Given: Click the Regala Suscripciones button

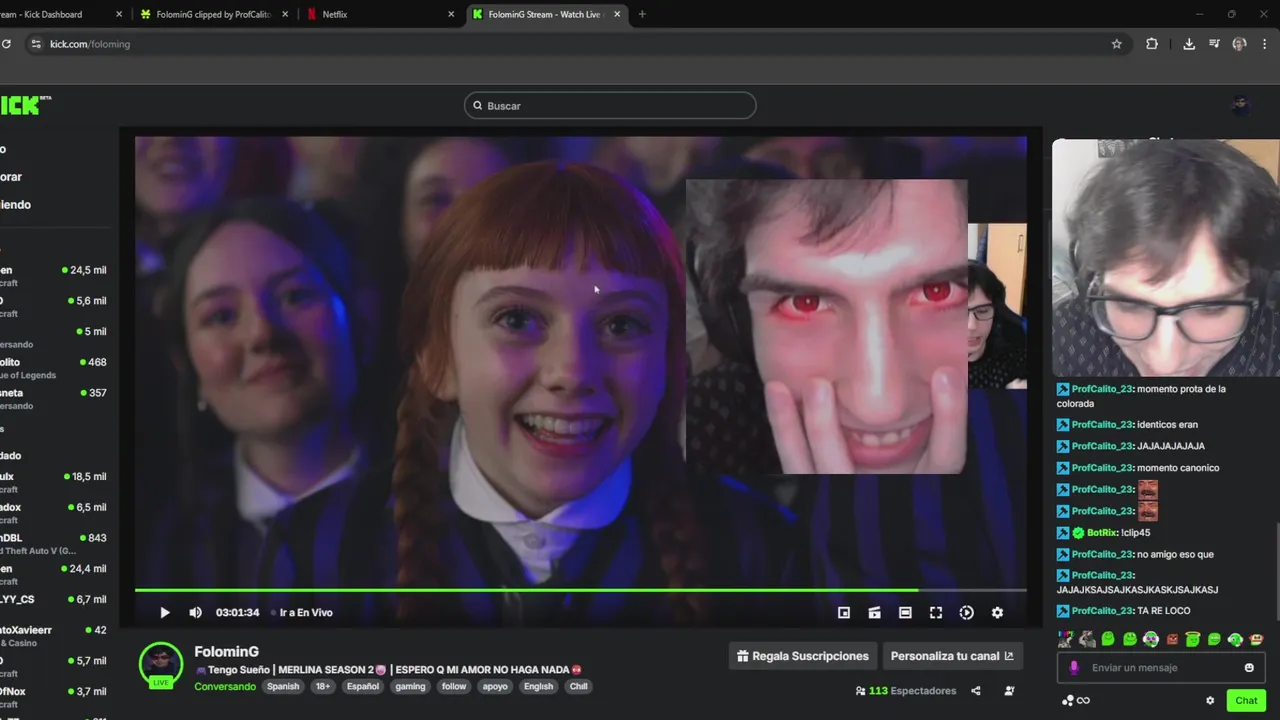Looking at the screenshot, I should pyautogui.click(x=803, y=656).
